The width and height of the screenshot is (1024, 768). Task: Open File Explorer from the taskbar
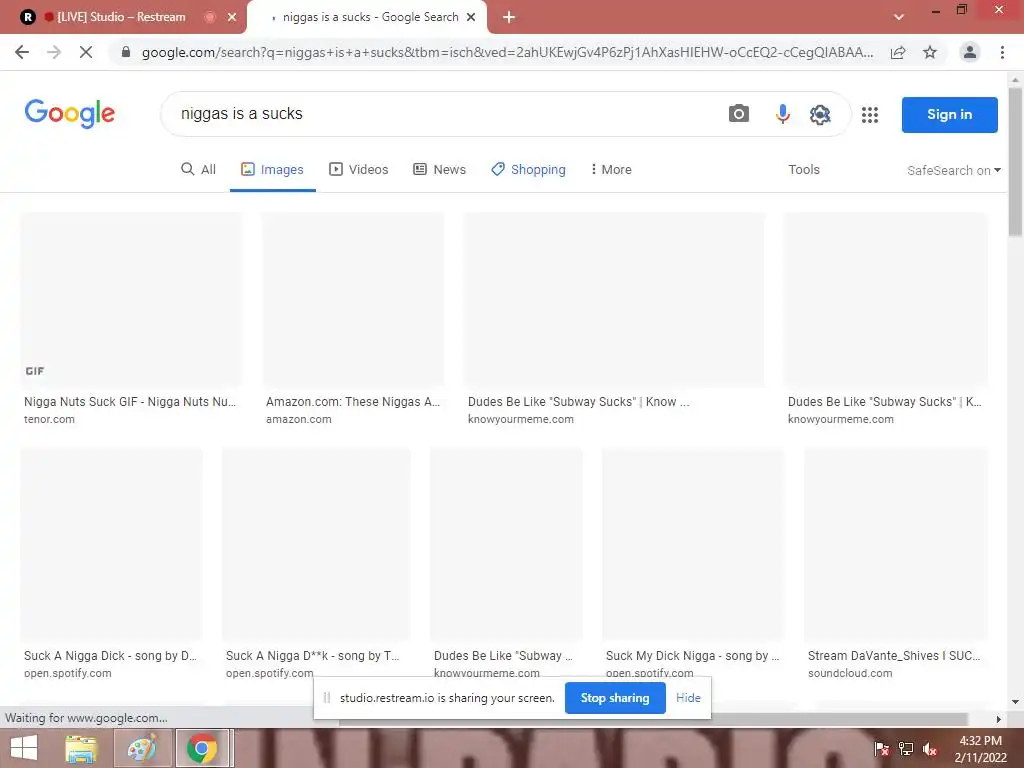(x=81, y=748)
